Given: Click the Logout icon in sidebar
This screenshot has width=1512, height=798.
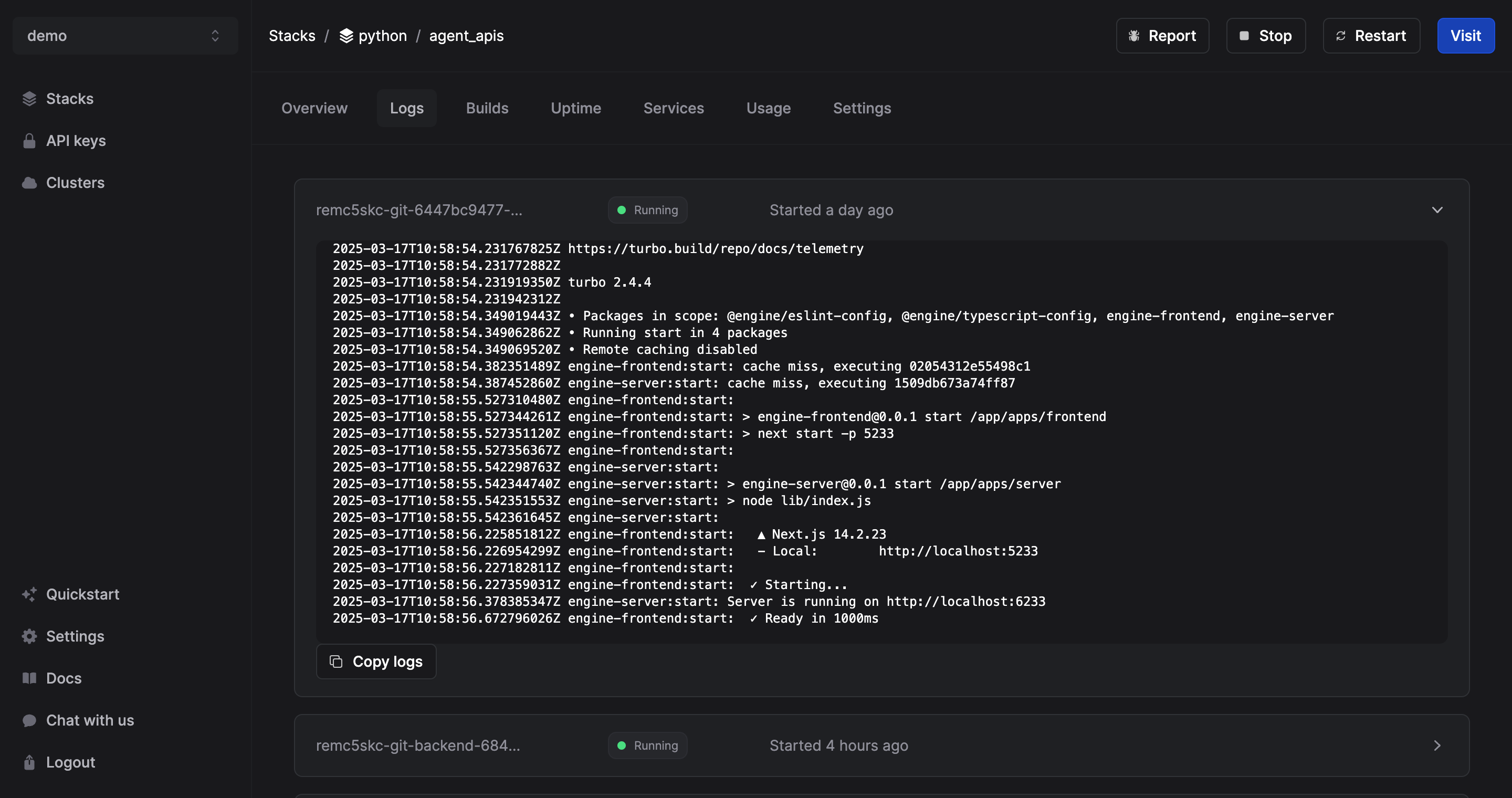Looking at the screenshot, I should (29, 762).
